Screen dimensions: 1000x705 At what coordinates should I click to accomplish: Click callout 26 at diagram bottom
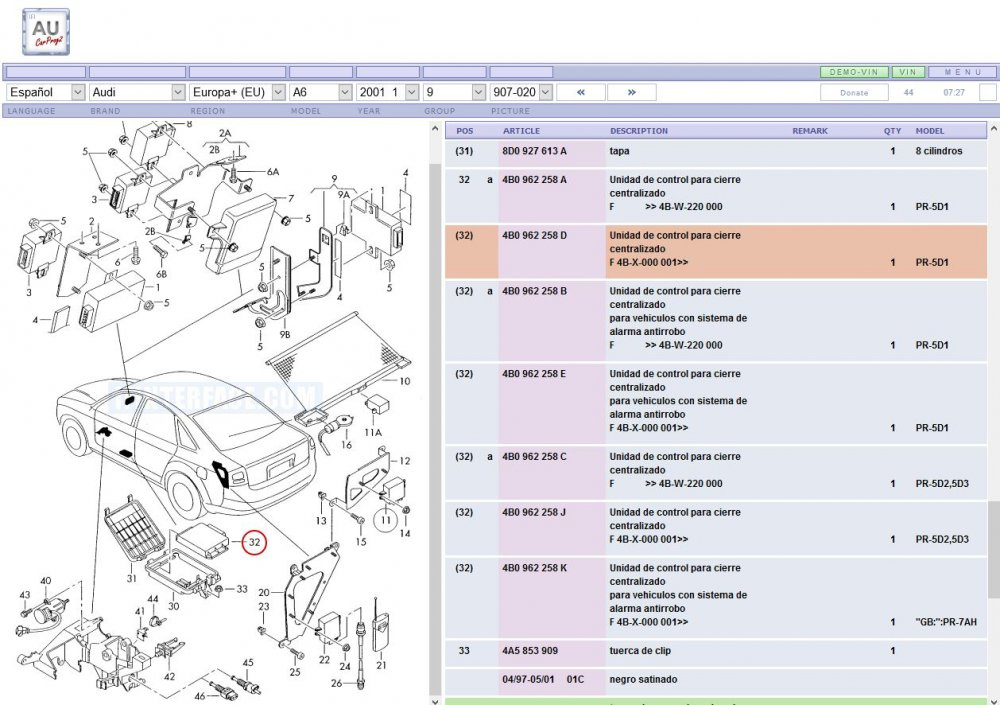[337, 683]
